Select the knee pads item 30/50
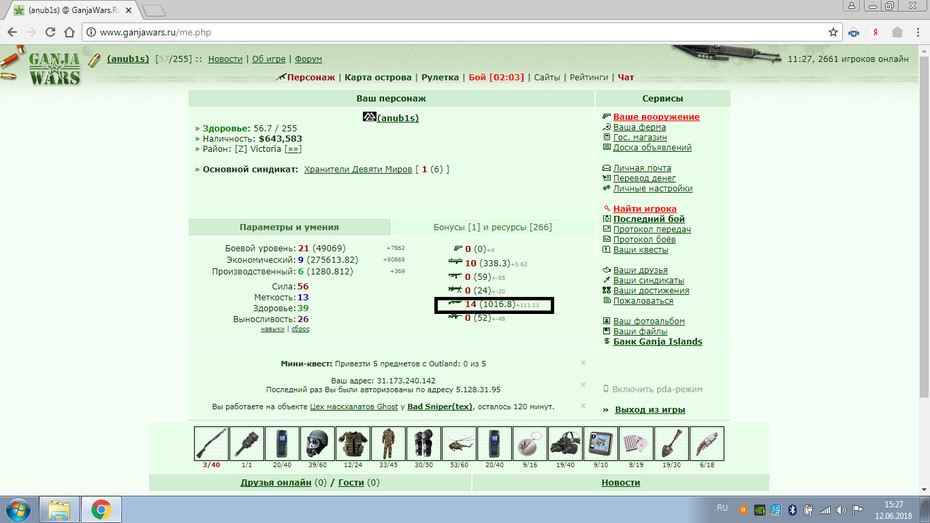 click(423, 443)
